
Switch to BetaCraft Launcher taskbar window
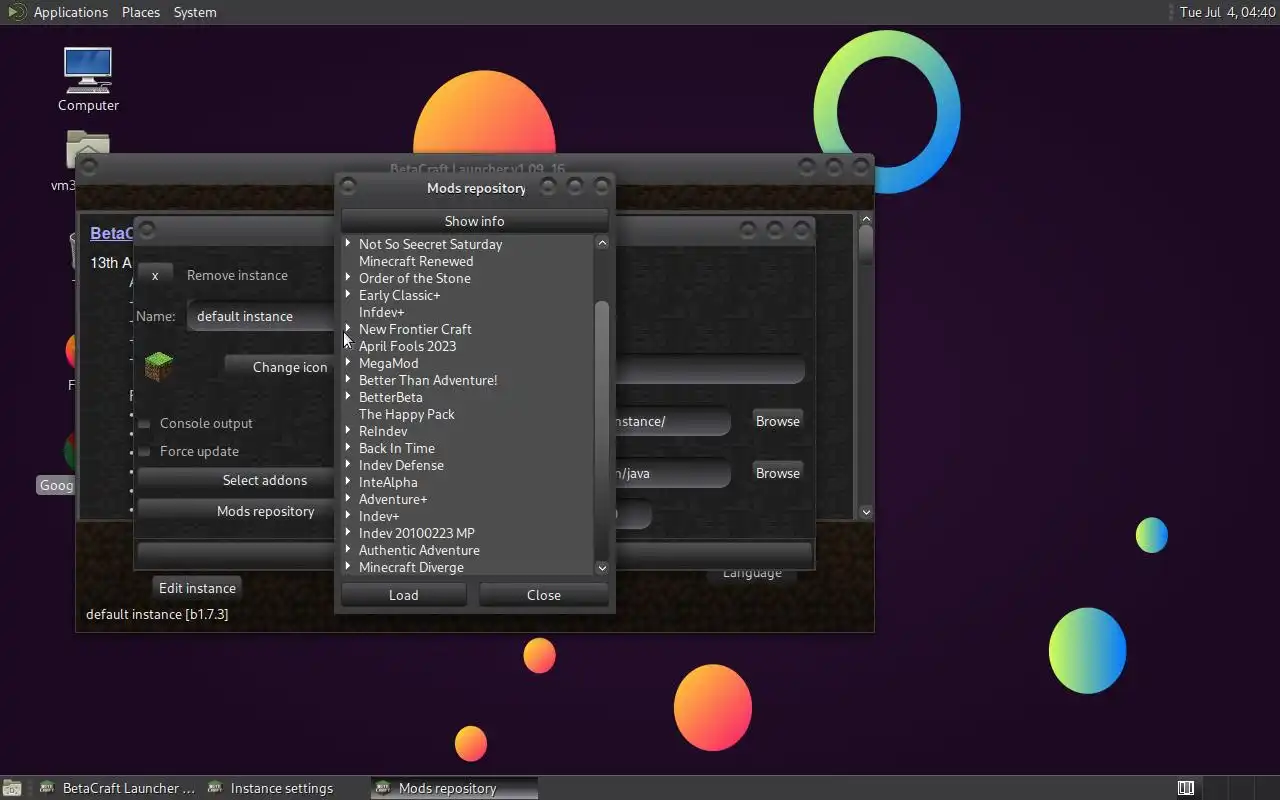tap(117, 788)
